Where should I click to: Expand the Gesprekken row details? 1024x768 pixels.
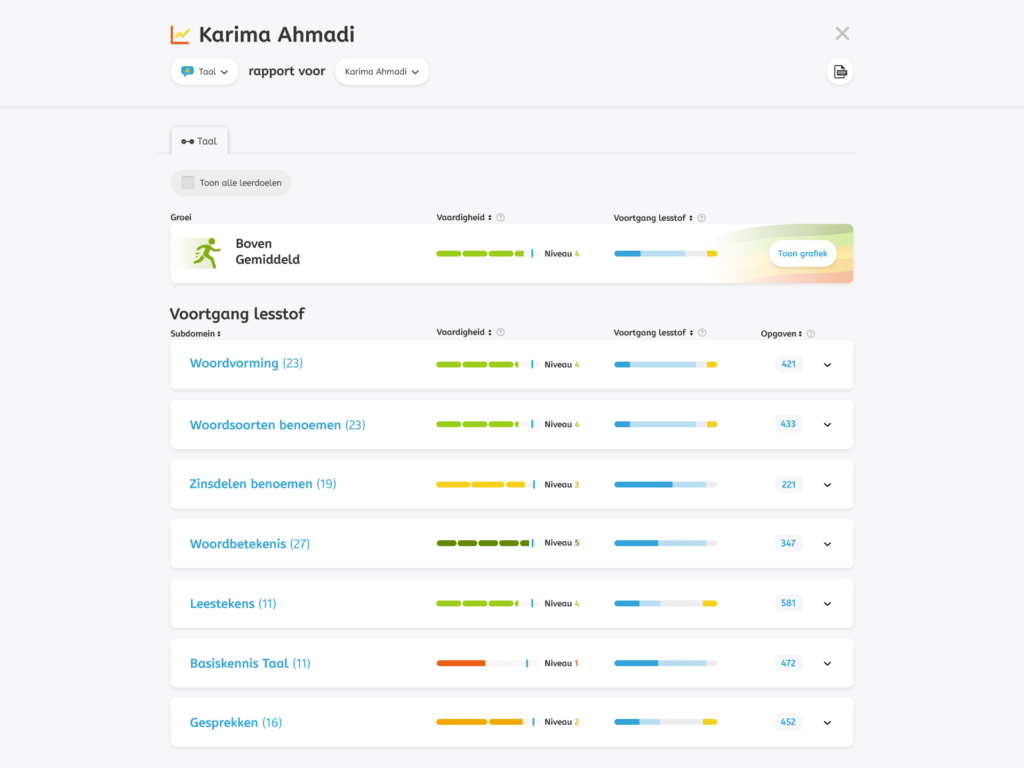(827, 723)
